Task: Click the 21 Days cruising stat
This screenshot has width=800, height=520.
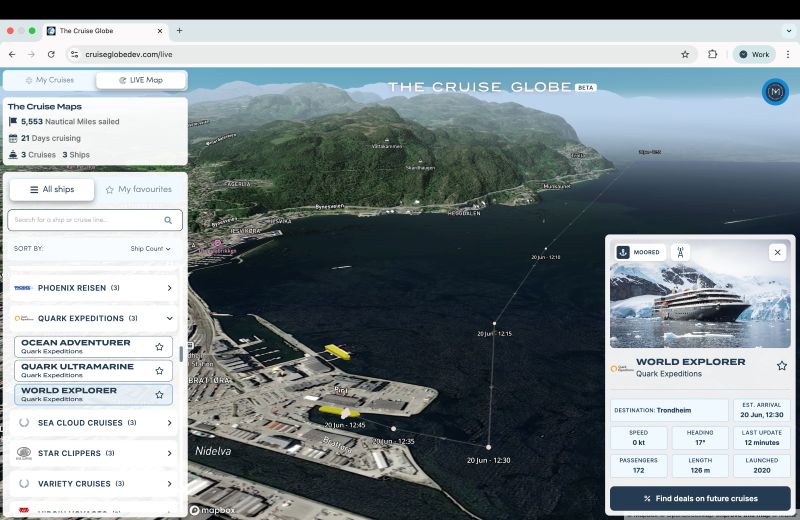Action: (x=45, y=138)
